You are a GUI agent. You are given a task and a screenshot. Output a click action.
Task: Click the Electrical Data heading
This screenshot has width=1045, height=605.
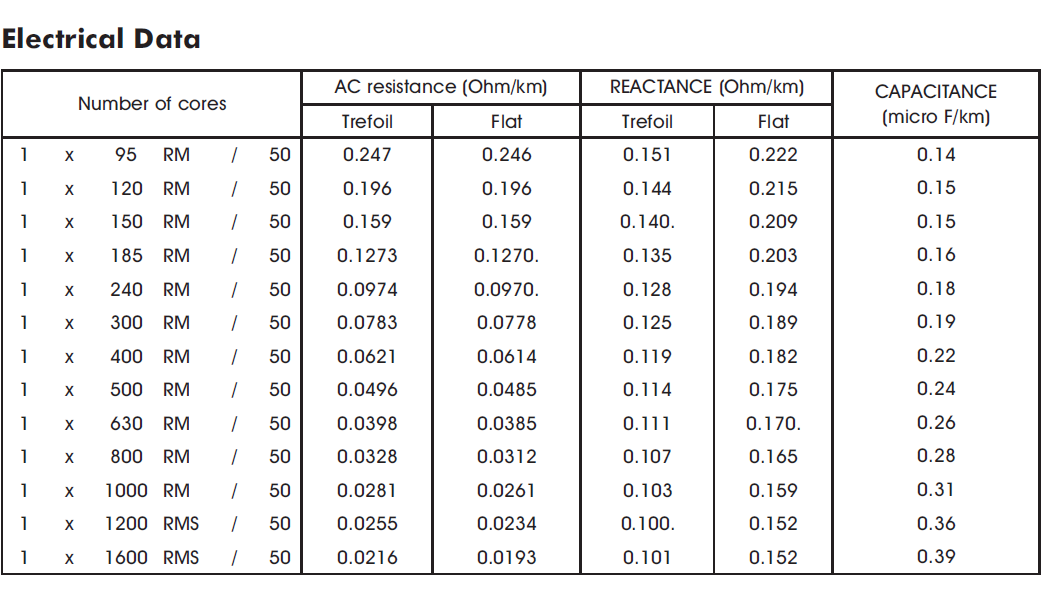pyautogui.click(x=101, y=39)
